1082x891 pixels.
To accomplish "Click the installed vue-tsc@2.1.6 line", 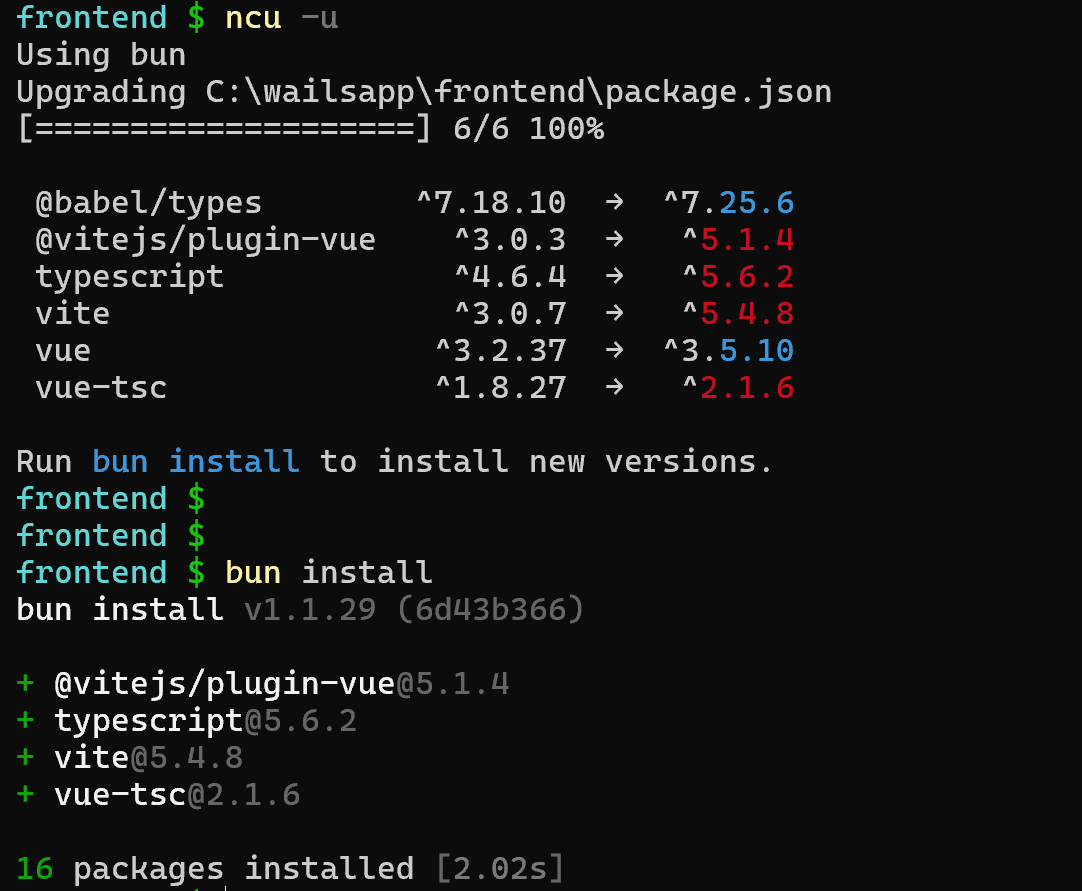I will point(177,795).
